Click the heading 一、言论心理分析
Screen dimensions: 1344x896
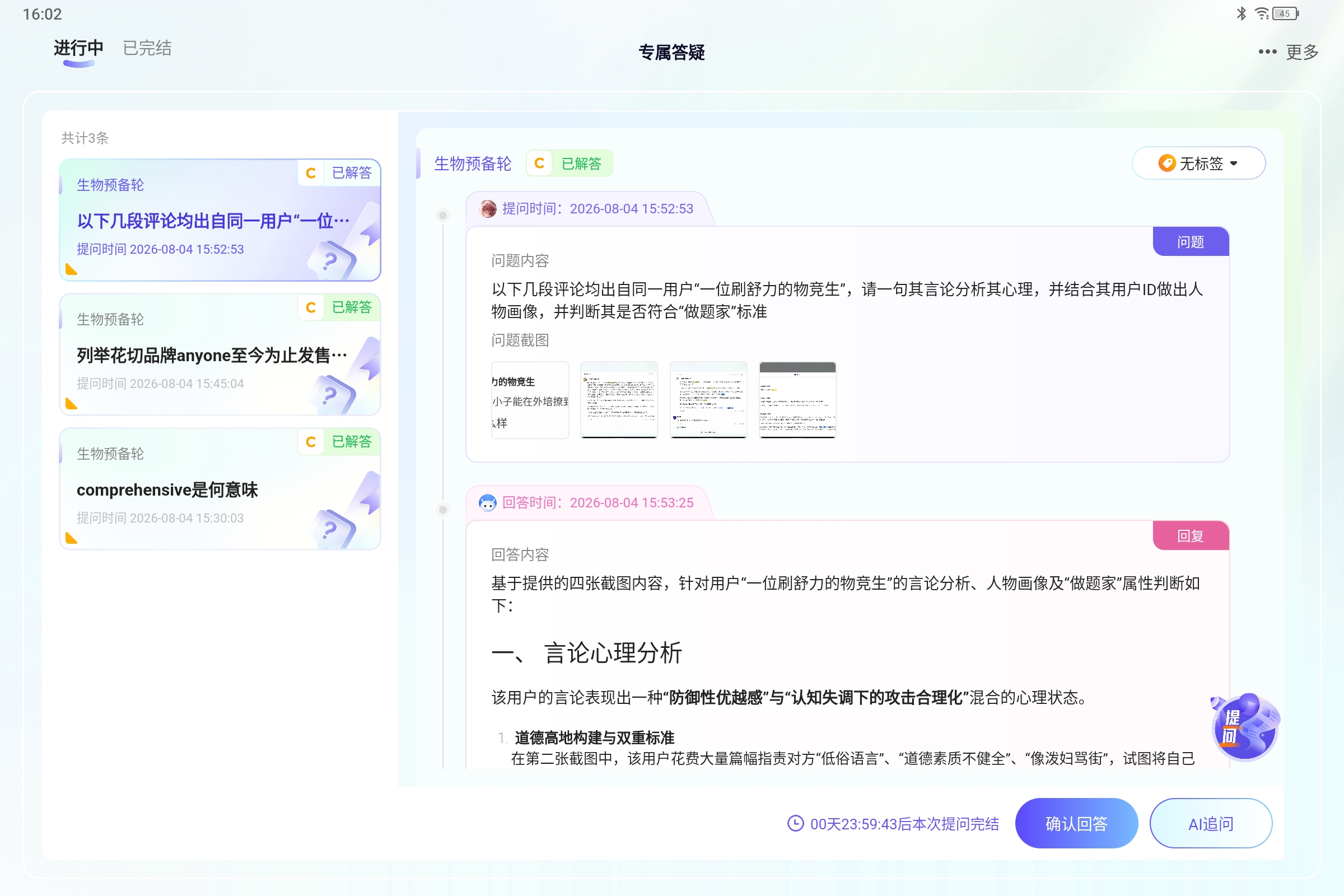587,653
